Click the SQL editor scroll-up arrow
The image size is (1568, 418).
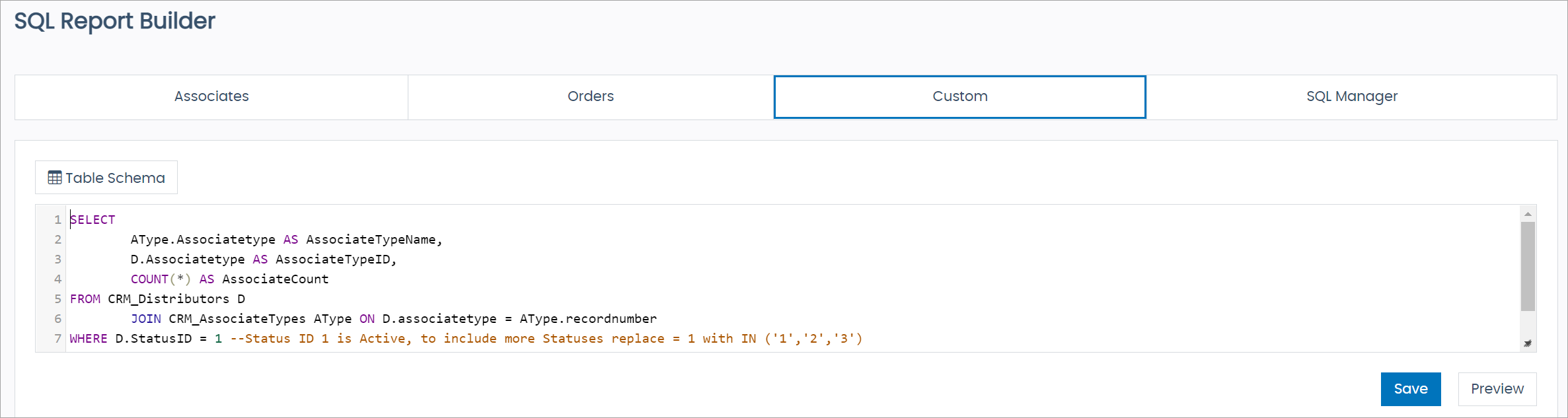(x=1528, y=213)
